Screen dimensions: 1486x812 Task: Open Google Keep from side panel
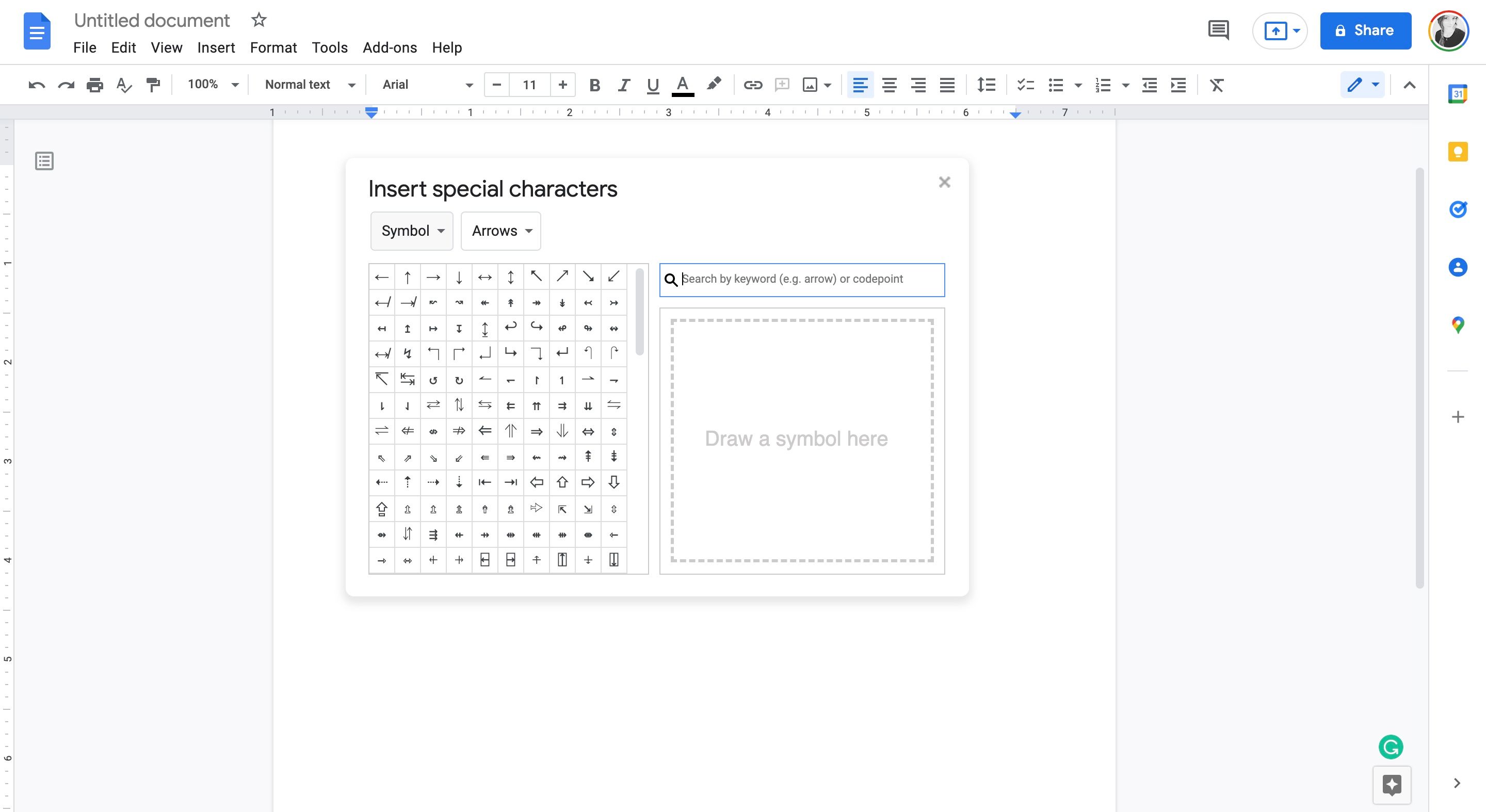[1457, 152]
